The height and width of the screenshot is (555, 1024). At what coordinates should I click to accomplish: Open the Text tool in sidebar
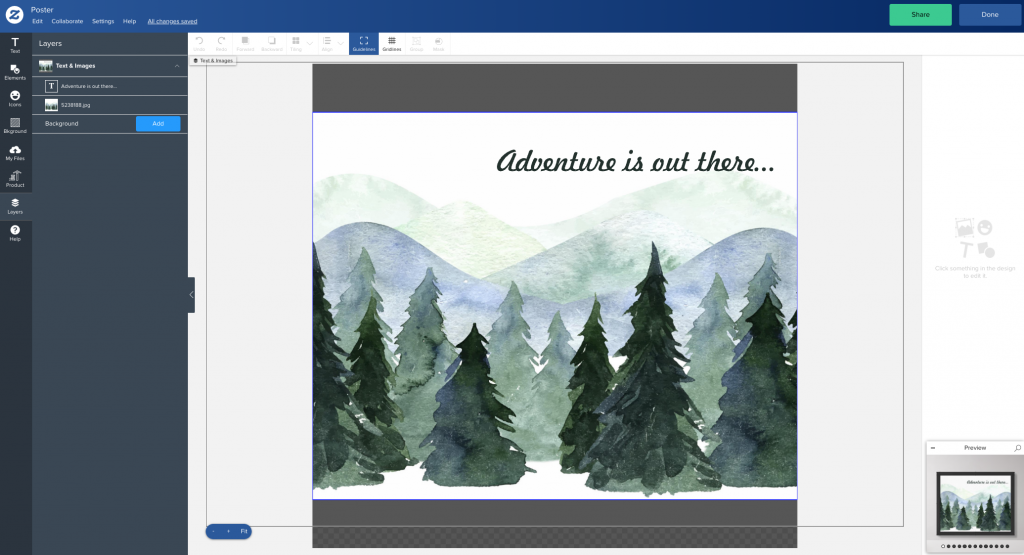point(15,45)
